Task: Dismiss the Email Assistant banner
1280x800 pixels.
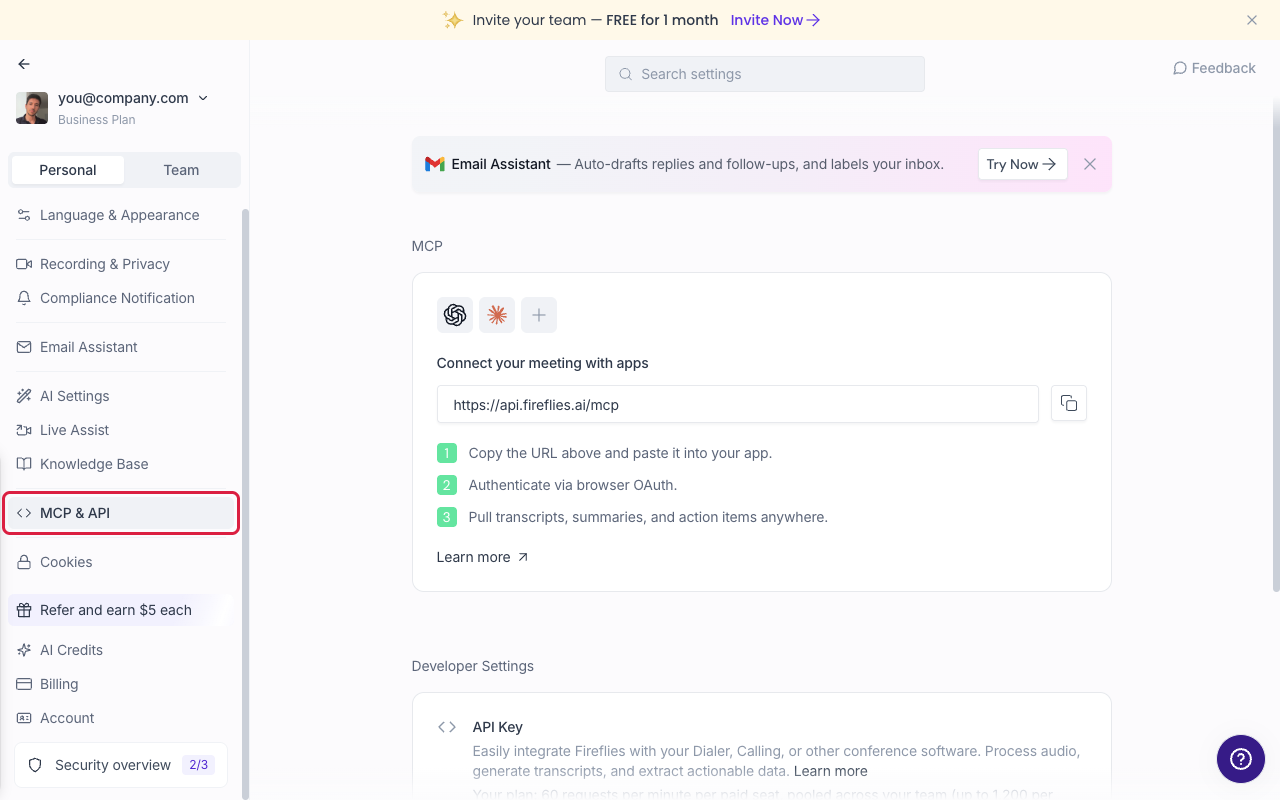Action: [x=1090, y=164]
